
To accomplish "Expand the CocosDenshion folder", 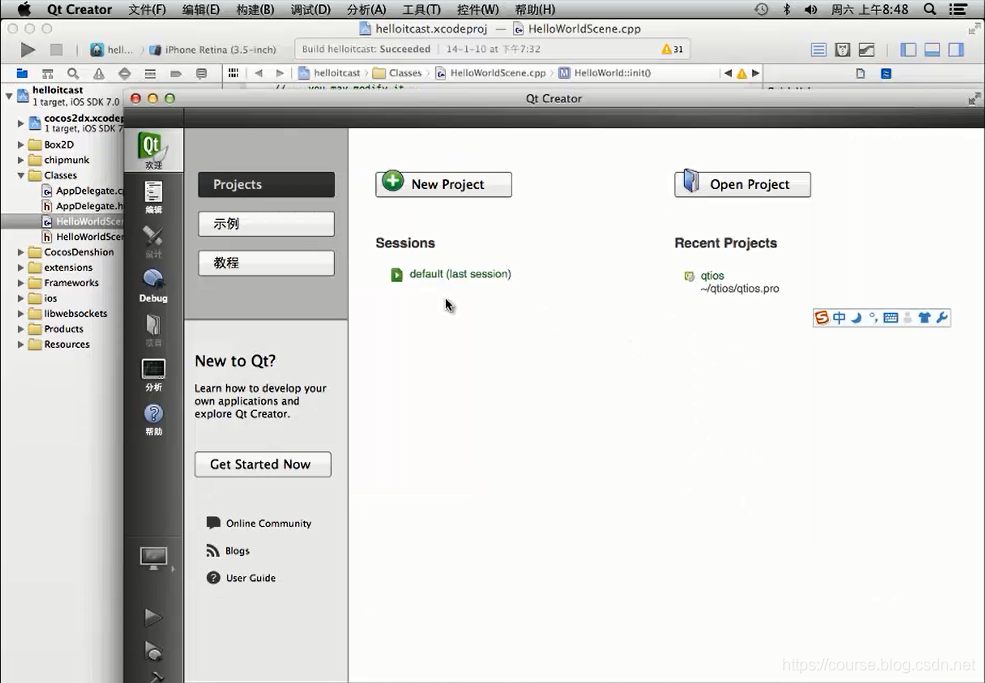I will pyautogui.click(x=21, y=252).
